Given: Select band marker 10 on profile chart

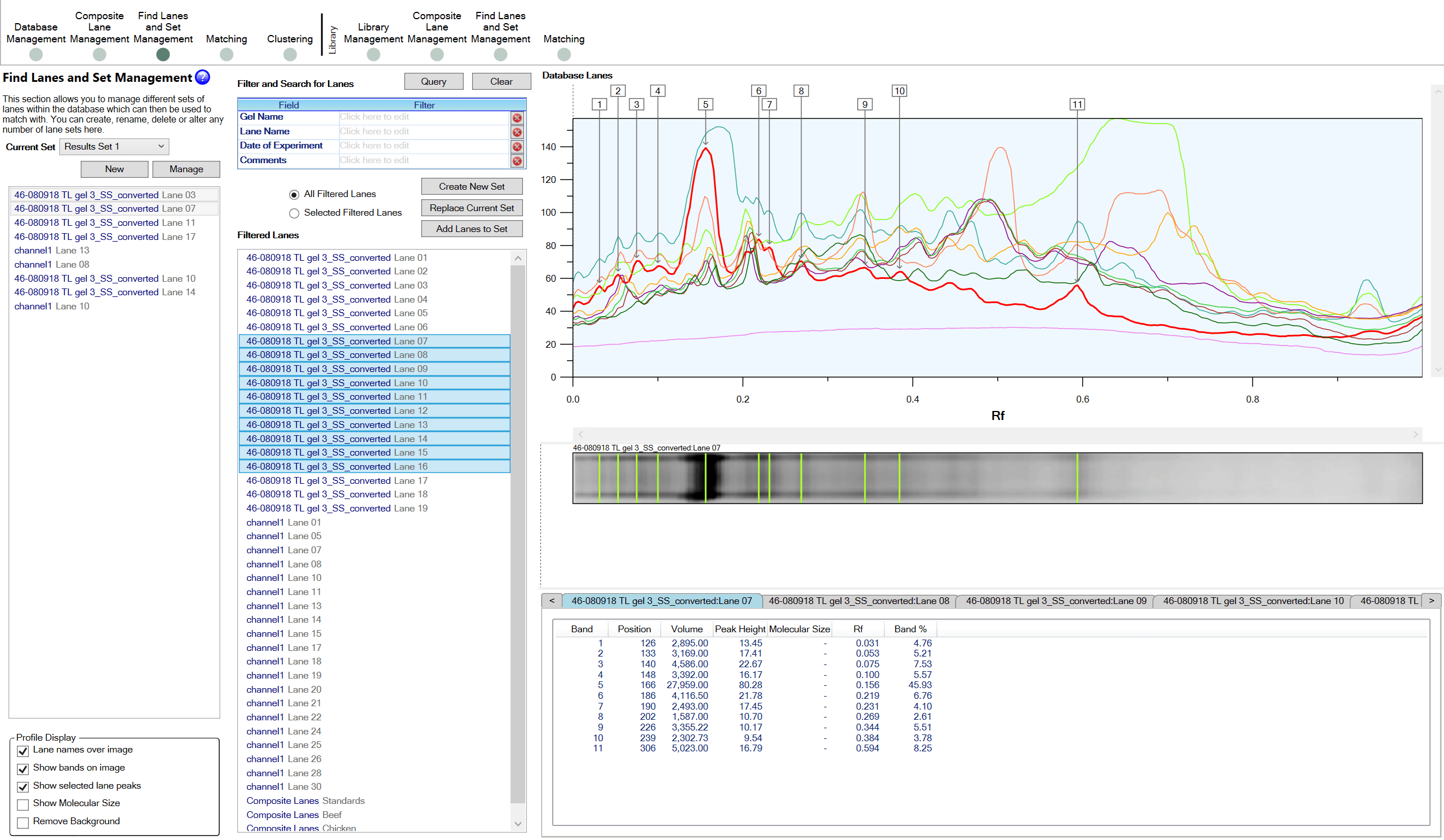Looking at the screenshot, I should (900, 90).
